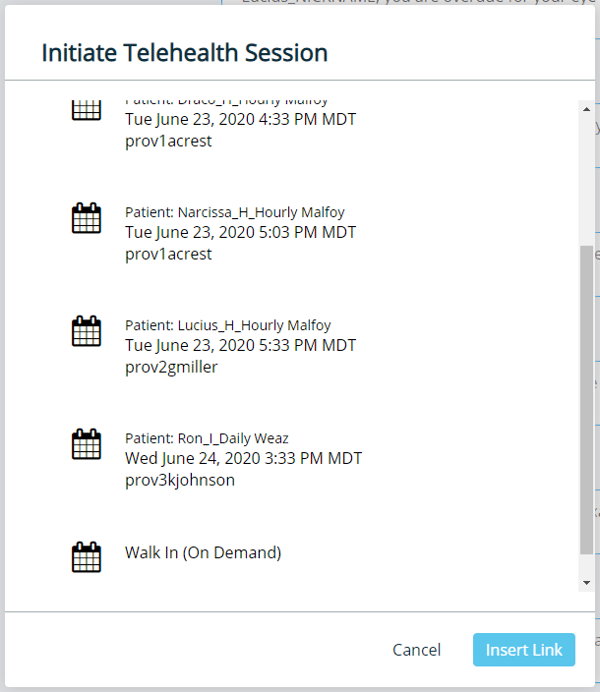Pick the Wed June 24, 3:33 PM appointment
This screenshot has height=692, width=600.
(x=243, y=458)
